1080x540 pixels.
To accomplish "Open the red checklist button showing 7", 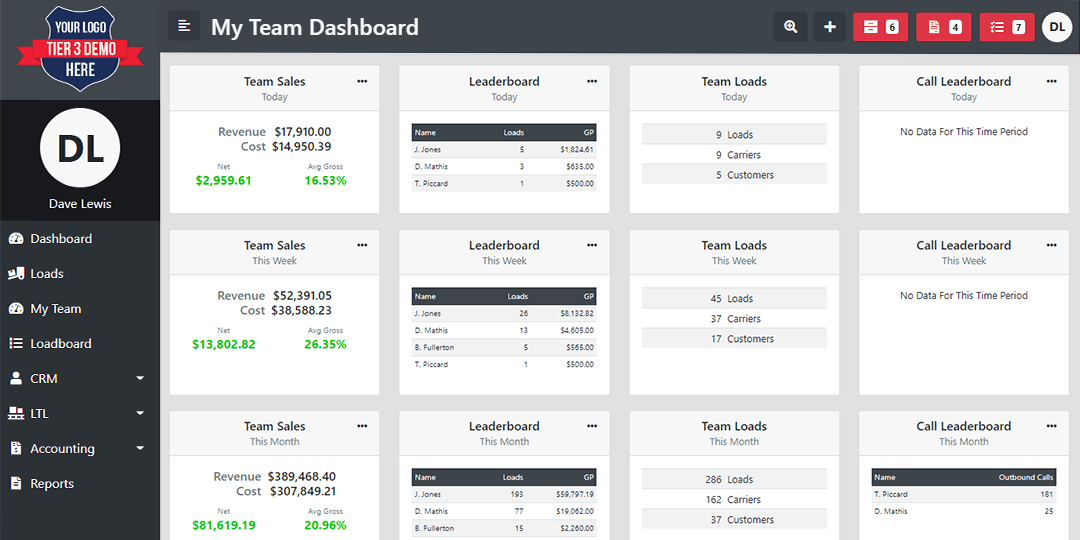I will pyautogui.click(x=1007, y=27).
